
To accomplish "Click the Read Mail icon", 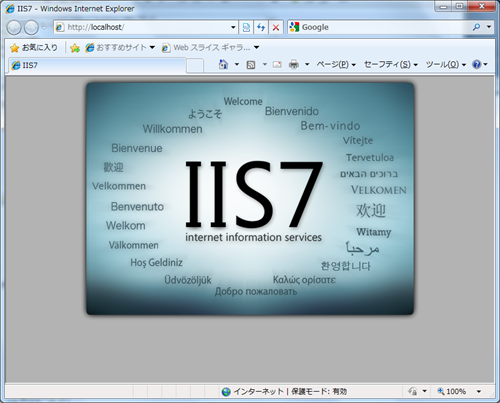I will (277, 64).
